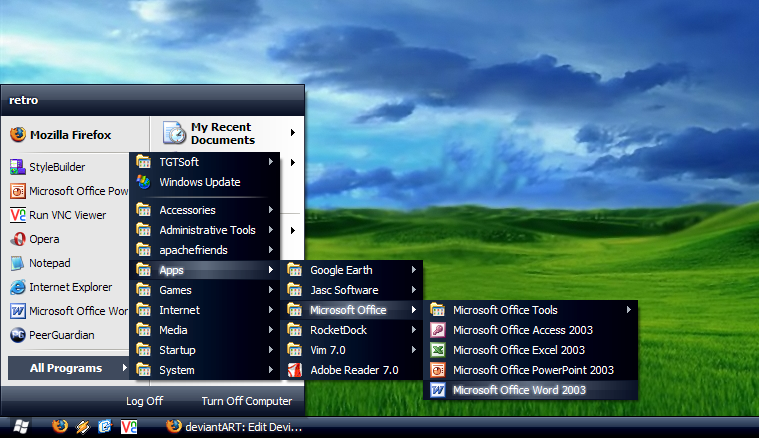This screenshot has width=759, height=438.
Task: Click the Run VNC Viewer icon
Action: point(18,215)
